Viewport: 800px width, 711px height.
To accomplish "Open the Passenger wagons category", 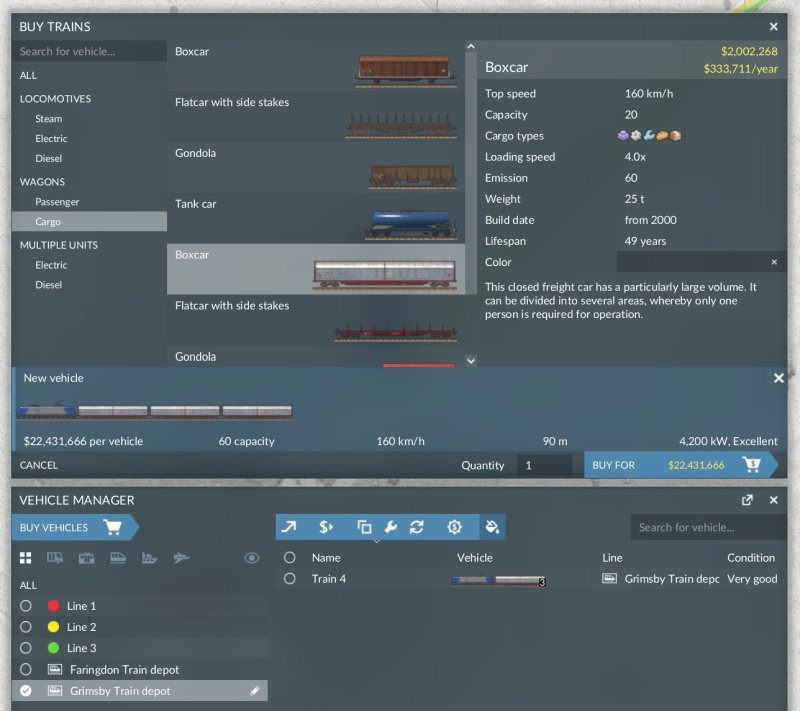I will tap(57, 202).
